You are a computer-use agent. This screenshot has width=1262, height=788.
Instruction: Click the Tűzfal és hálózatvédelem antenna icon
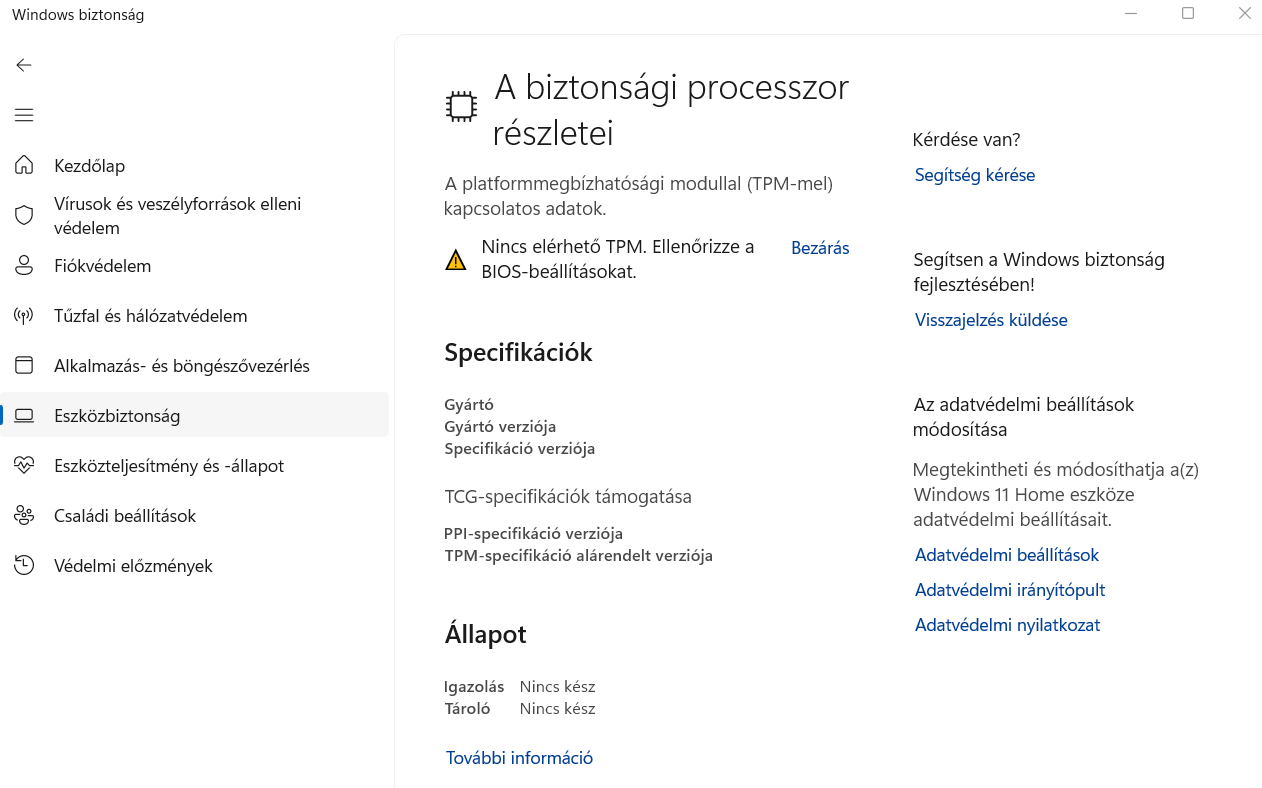(24, 316)
